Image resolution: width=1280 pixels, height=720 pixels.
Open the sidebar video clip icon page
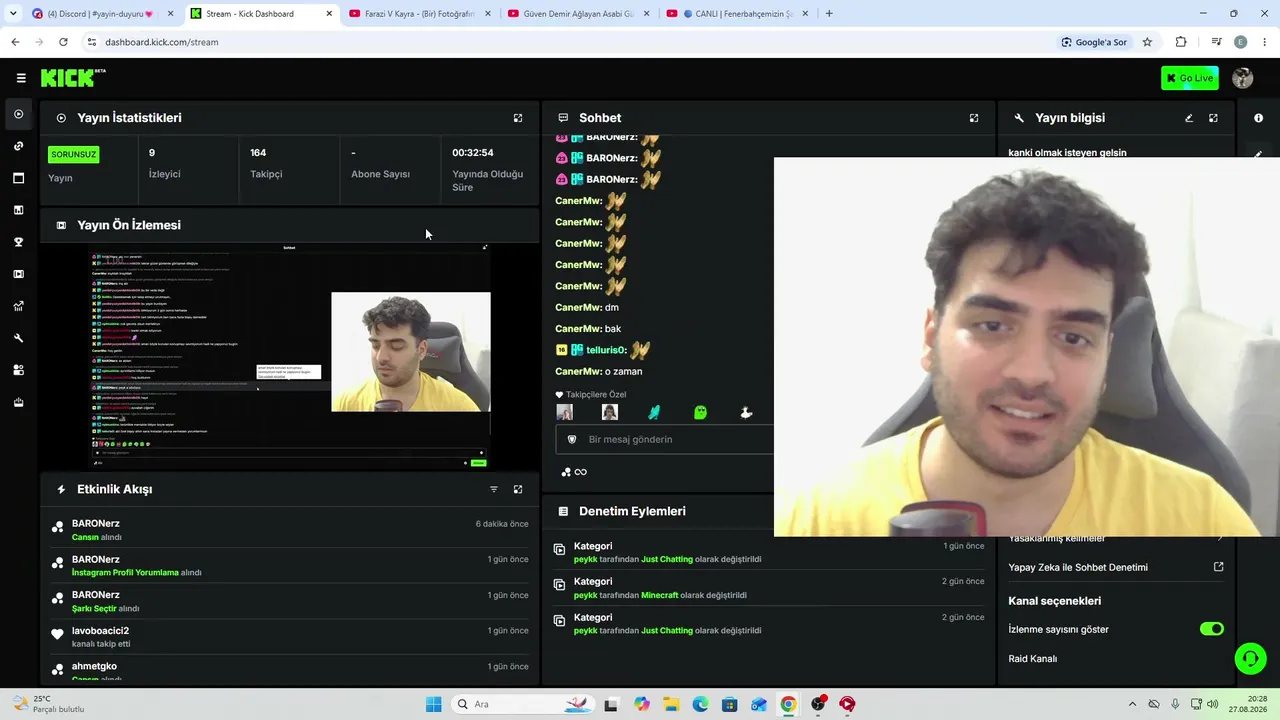pos(18,274)
